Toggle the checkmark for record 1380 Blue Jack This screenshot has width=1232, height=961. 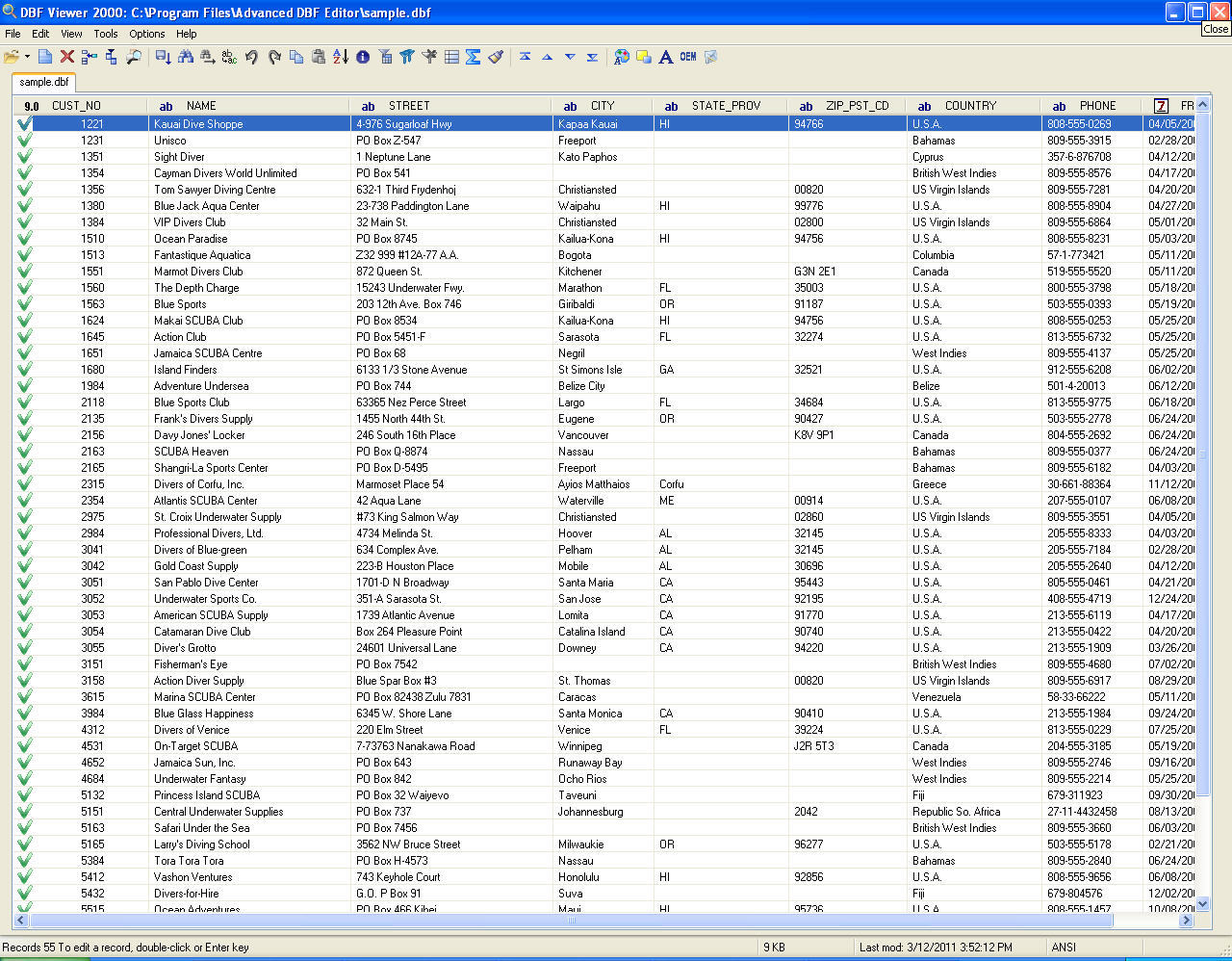25,205
